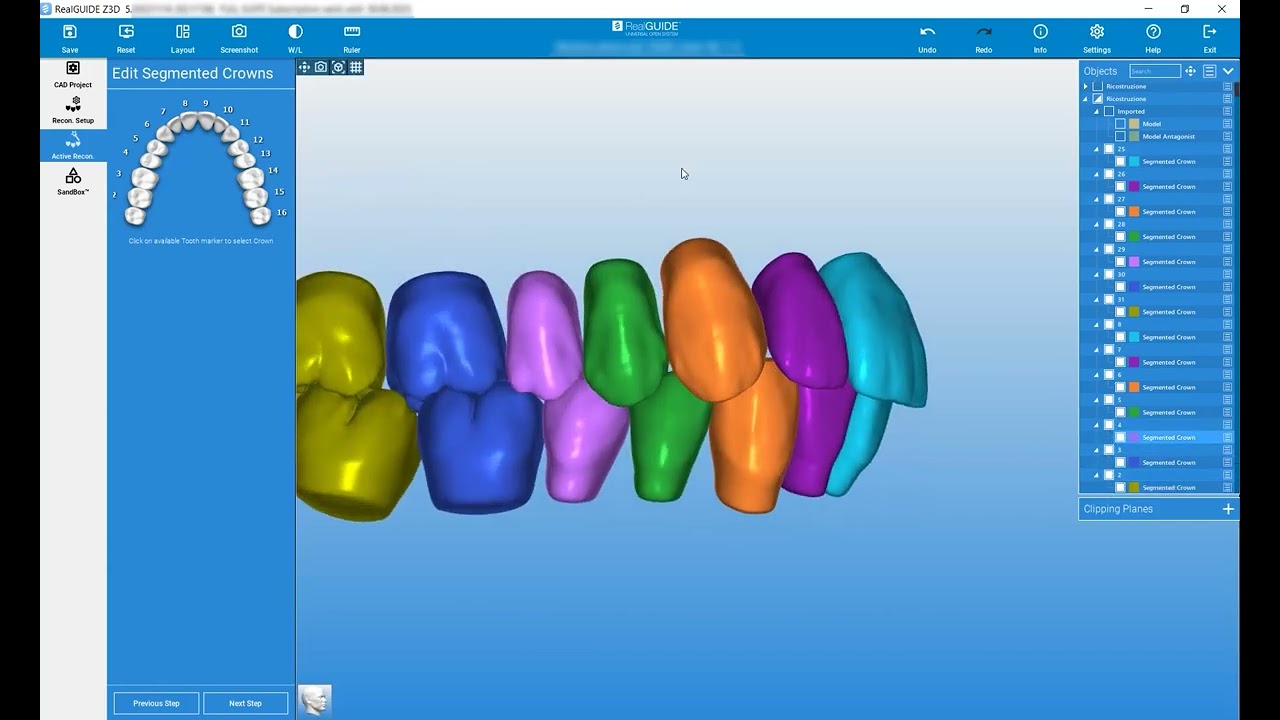Collapse tree node 31
The height and width of the screenshot is (720, 1280).
point(1097,299)
